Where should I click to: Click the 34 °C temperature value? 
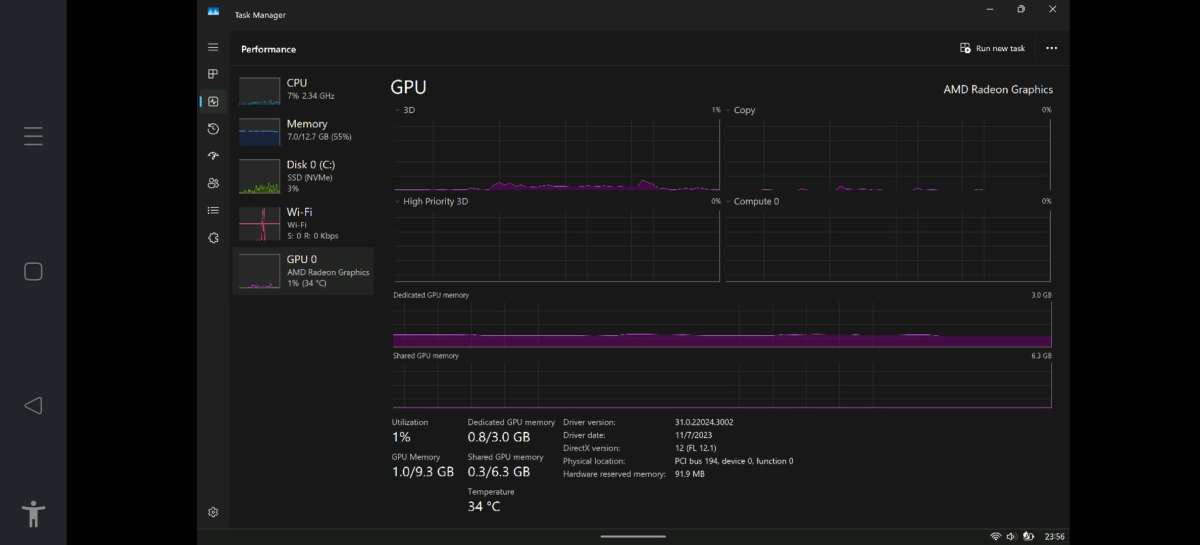click(x=484, y=506)
